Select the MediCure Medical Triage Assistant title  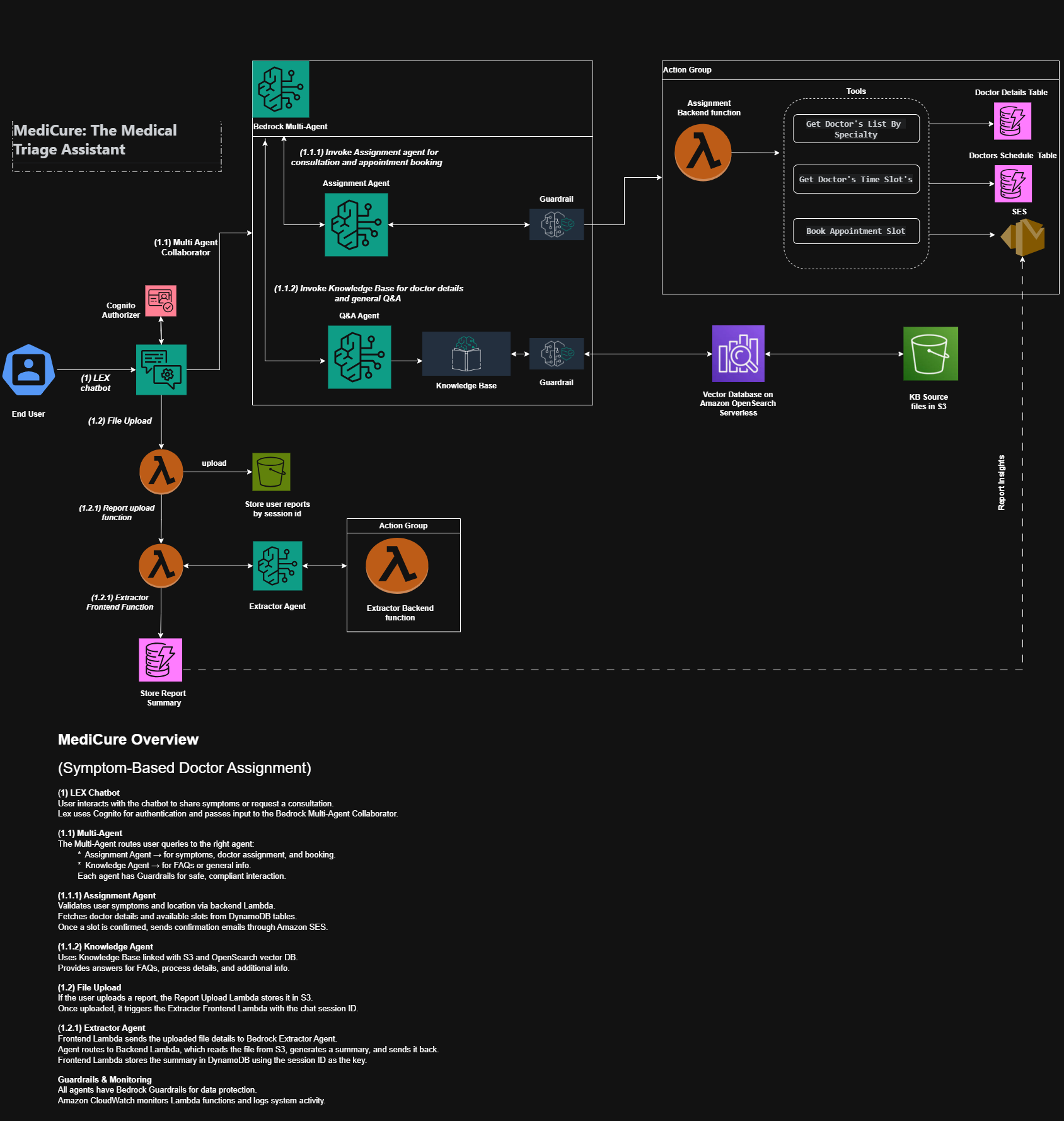pos(95,140)
